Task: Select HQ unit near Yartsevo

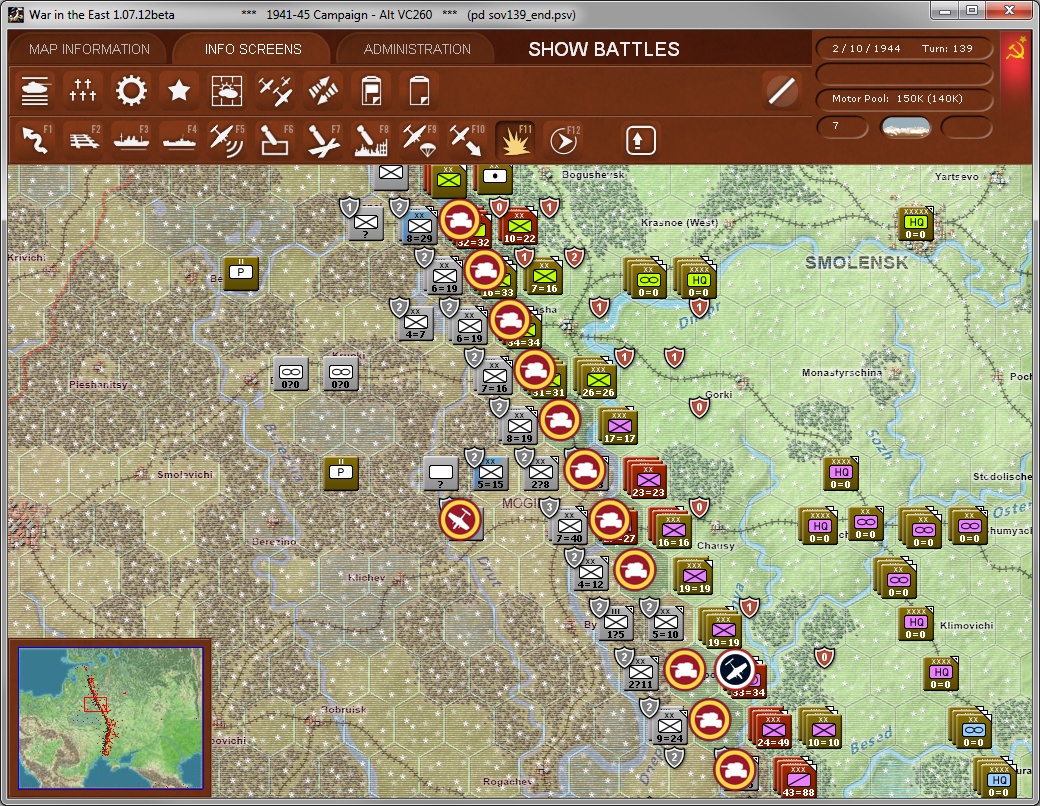Action: coord(915,224)
